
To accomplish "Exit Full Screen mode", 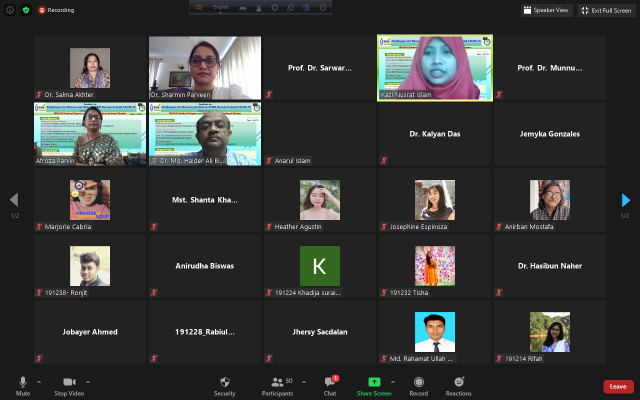I will [x=605, y=10].
